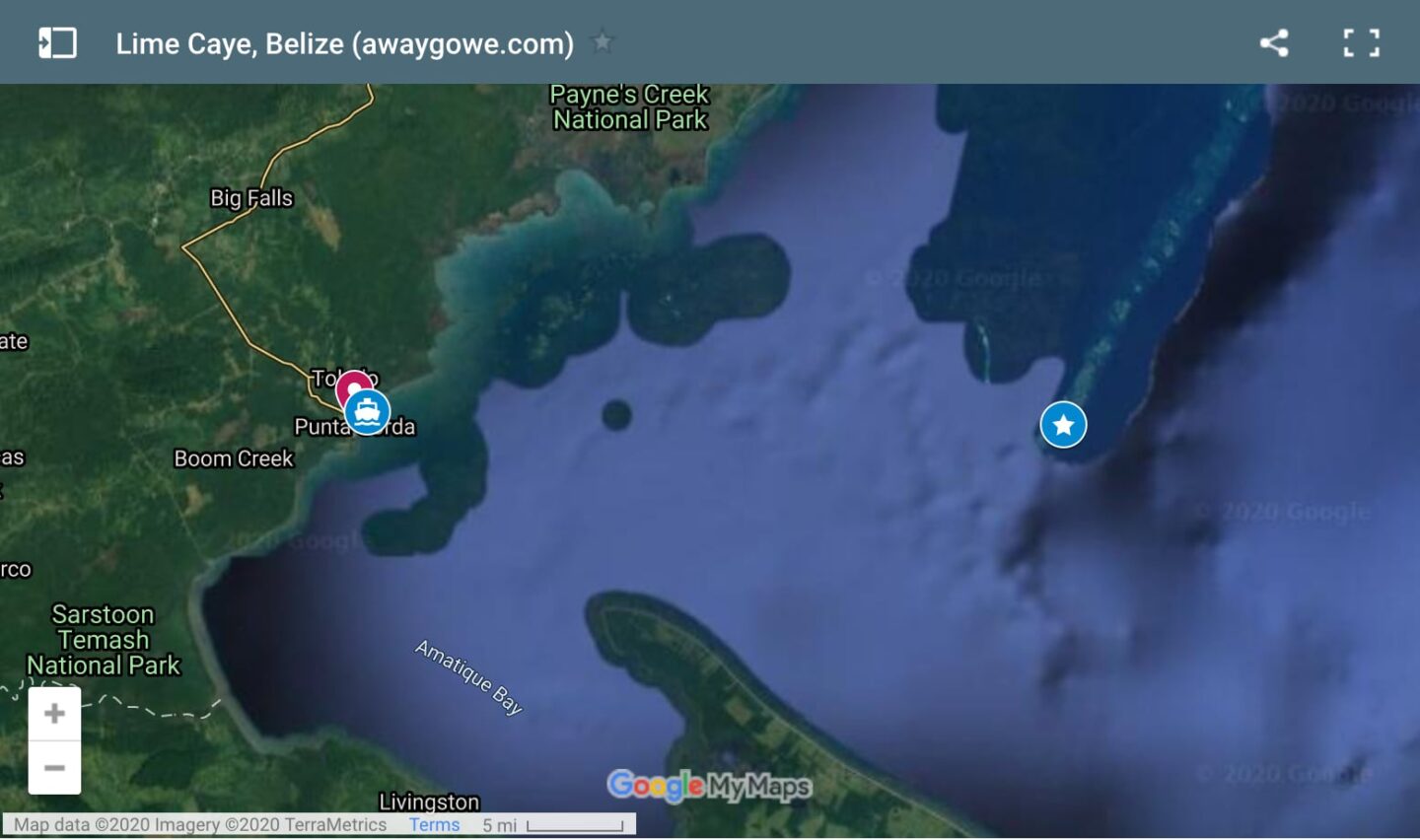
Task: Select Payne's Creek National Park label
Action: 629,107
